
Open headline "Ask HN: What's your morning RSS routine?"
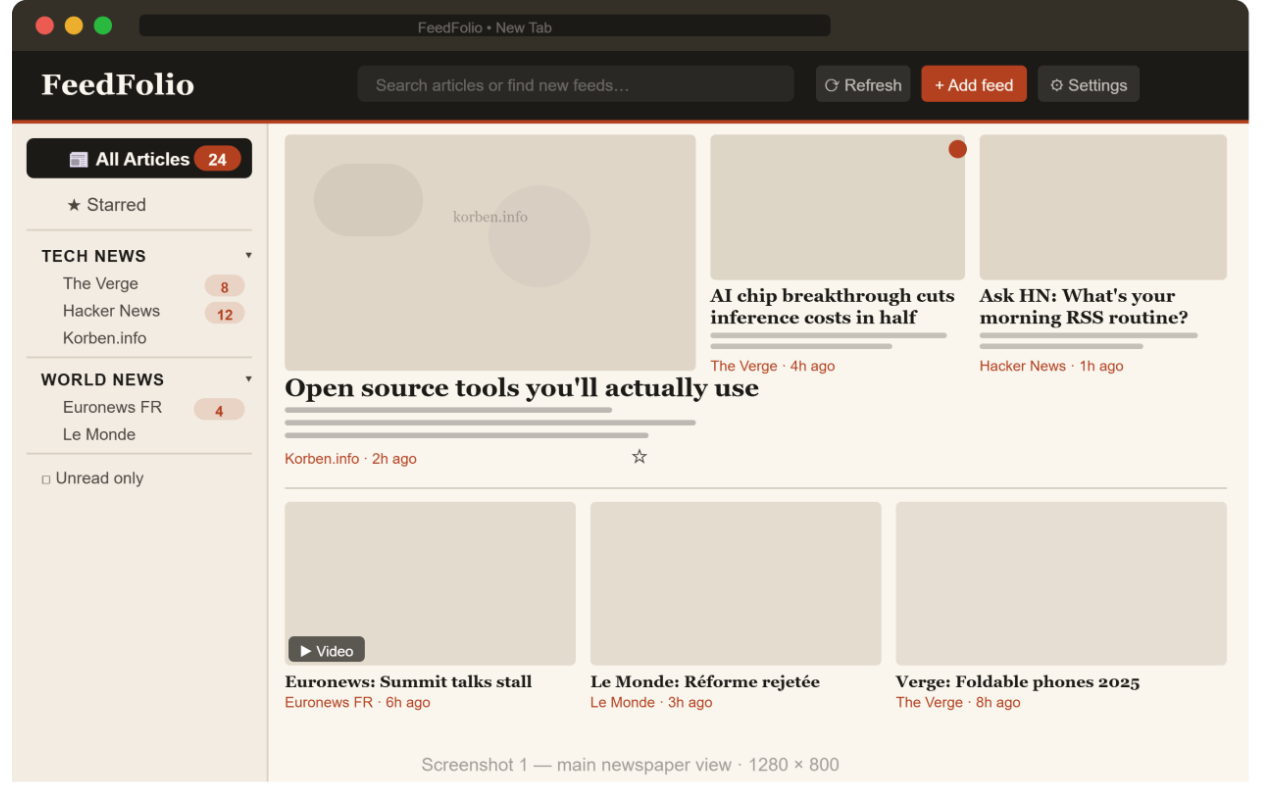pos(1084,307)
